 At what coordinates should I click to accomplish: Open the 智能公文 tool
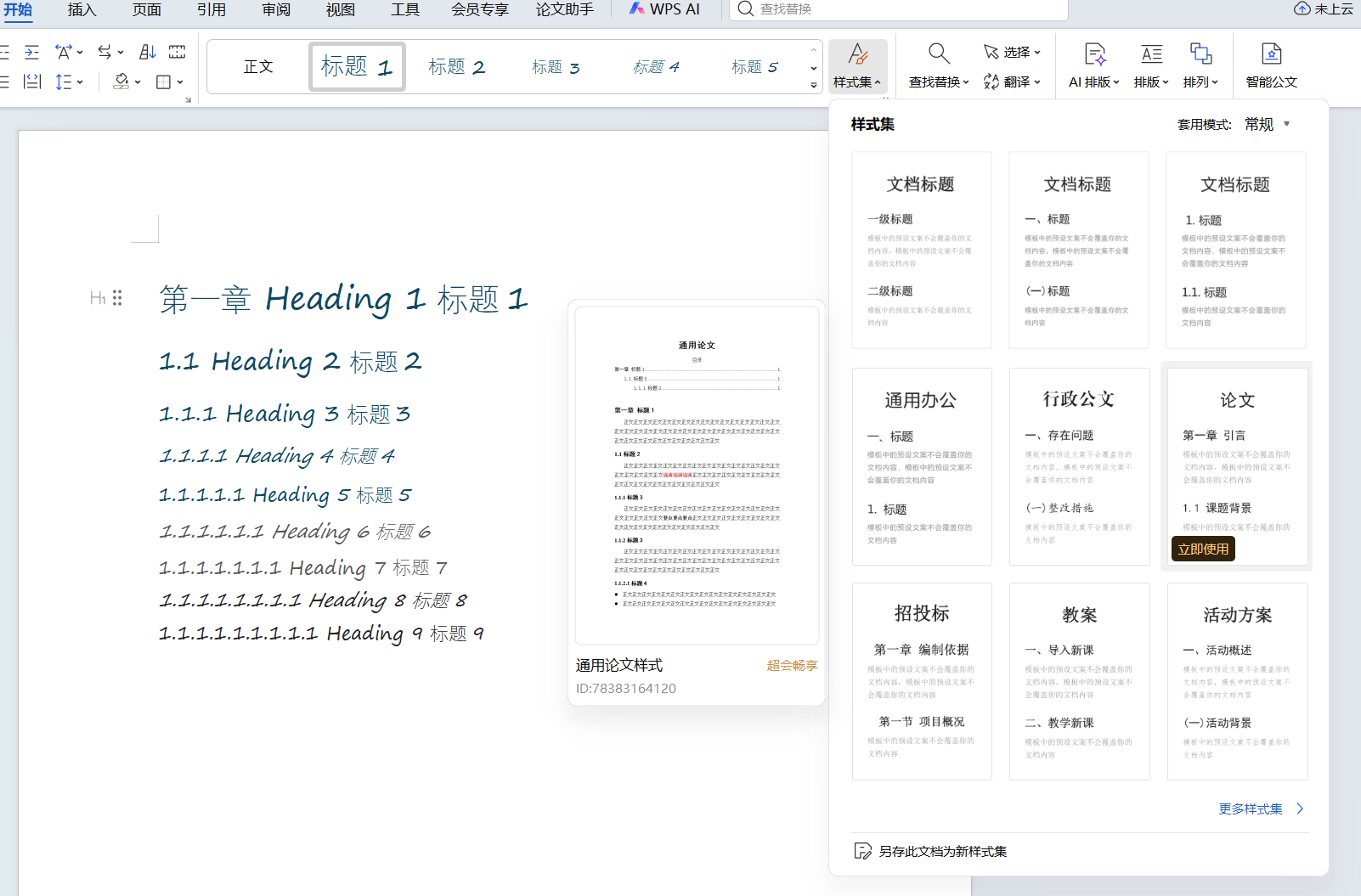click(x=1271, y=54)
